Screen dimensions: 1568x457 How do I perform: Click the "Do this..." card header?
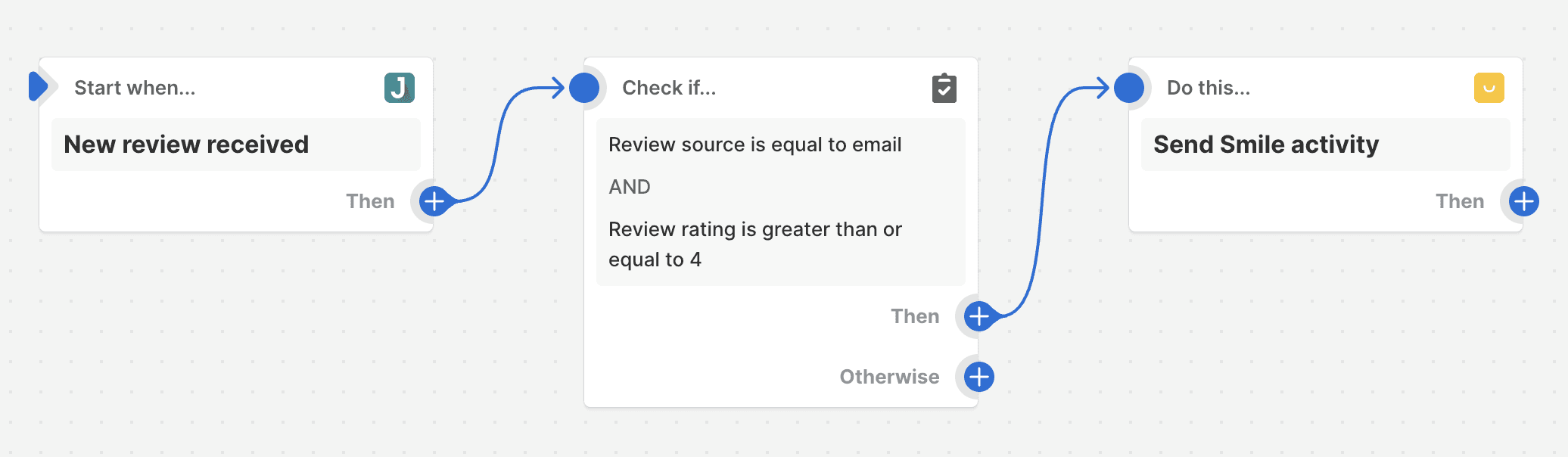point(1209,88)
